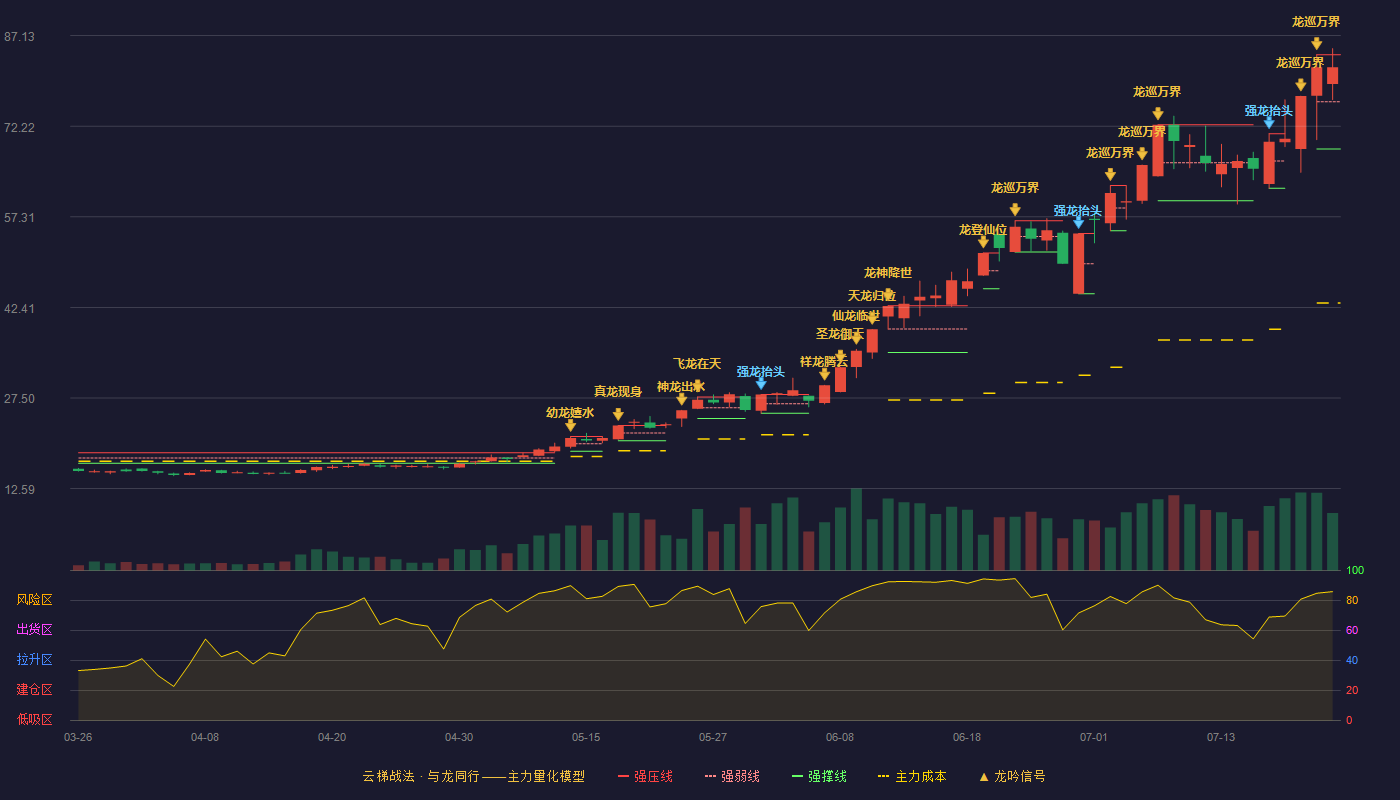Click blue arrow of 强龙抬头 after 07-13
Viewport: 1400px width, 800px height.
1269,123
